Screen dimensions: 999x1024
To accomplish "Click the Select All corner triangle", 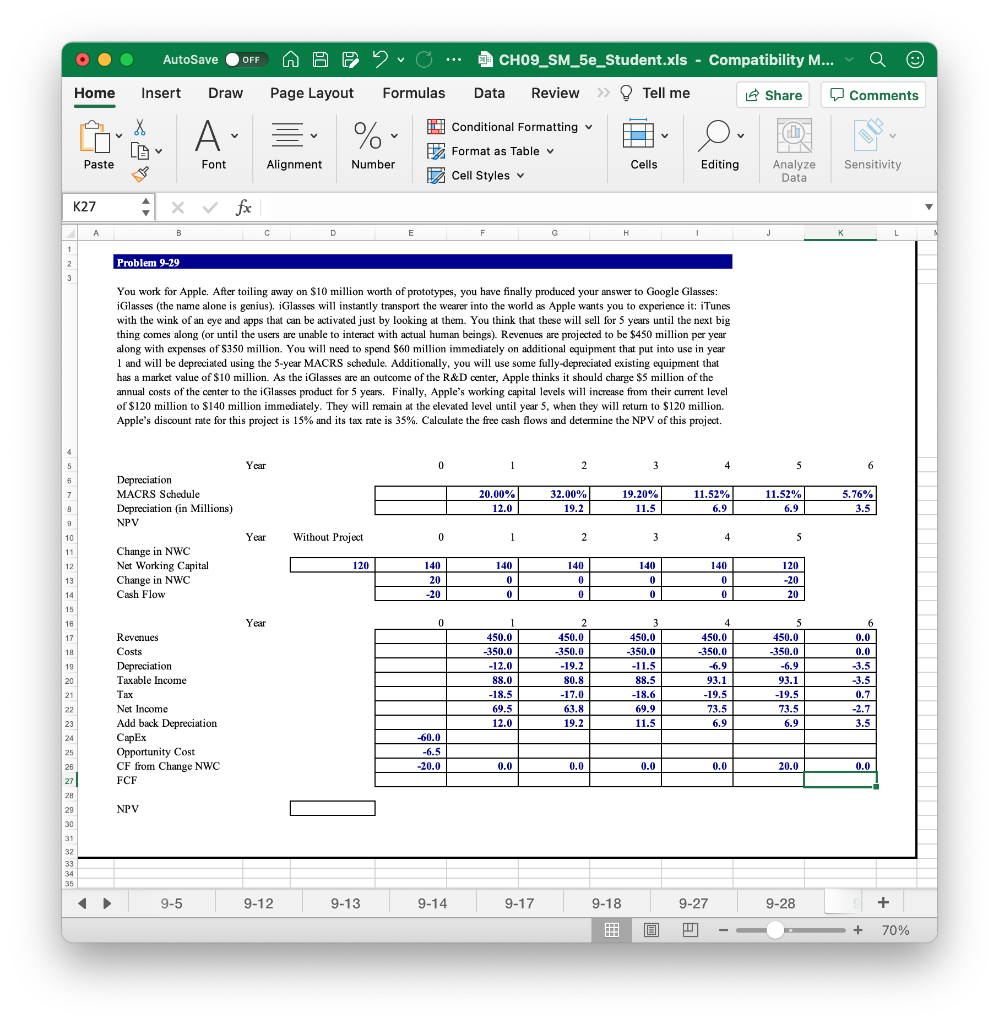I will pos(71,233).
